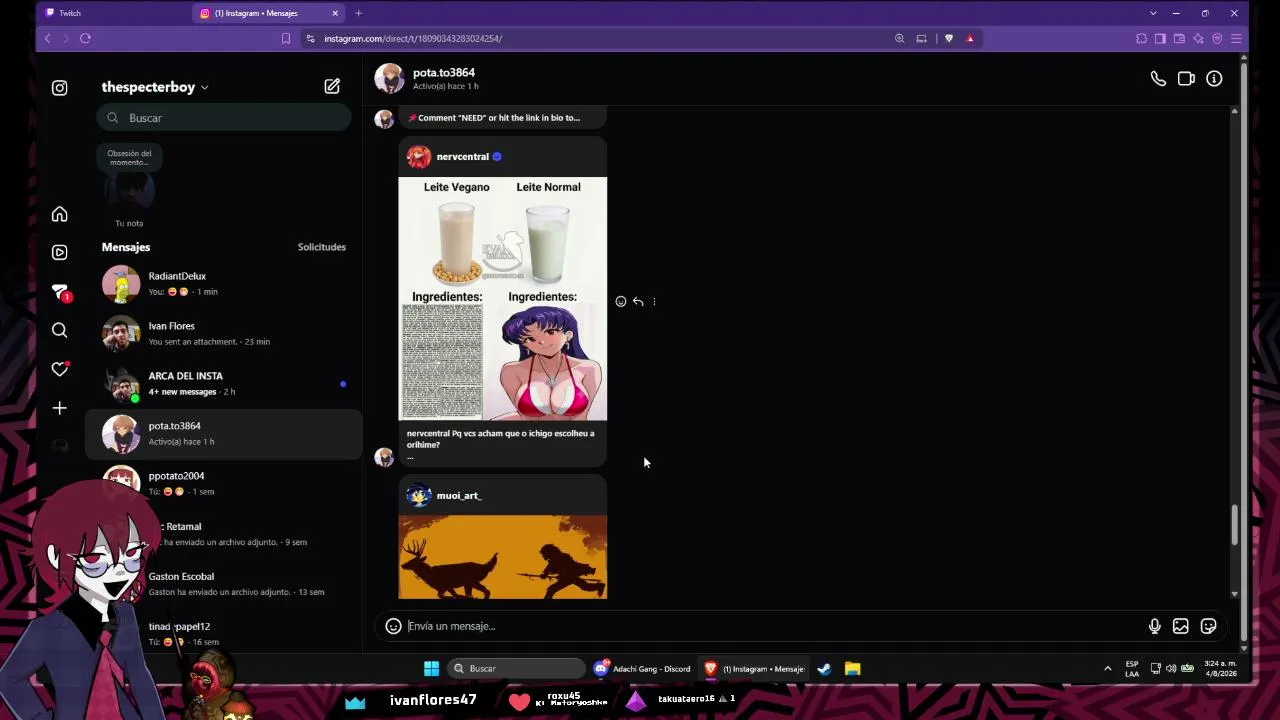
Task: Open more options for nervcentral message
Action: pyautogui.click(x=654, y=302)
